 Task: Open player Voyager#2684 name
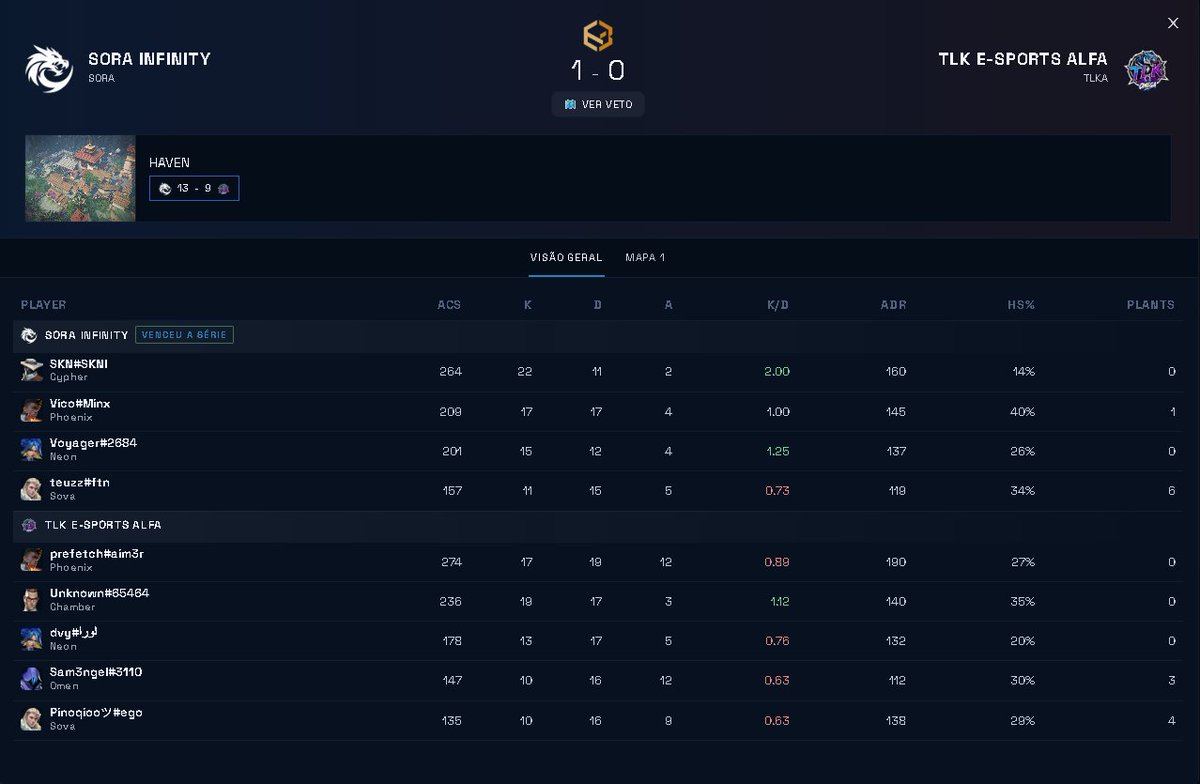[x=93, y=443]
